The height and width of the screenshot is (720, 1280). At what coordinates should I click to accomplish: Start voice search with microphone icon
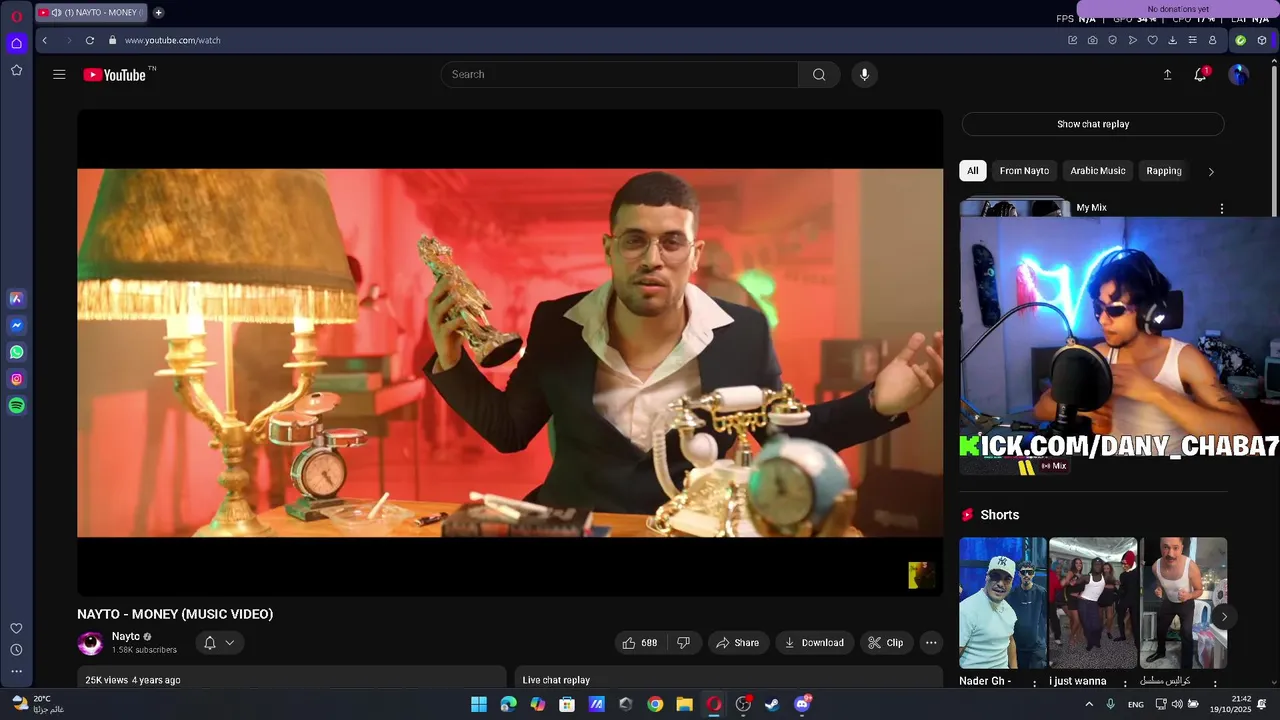click(864, 74)
